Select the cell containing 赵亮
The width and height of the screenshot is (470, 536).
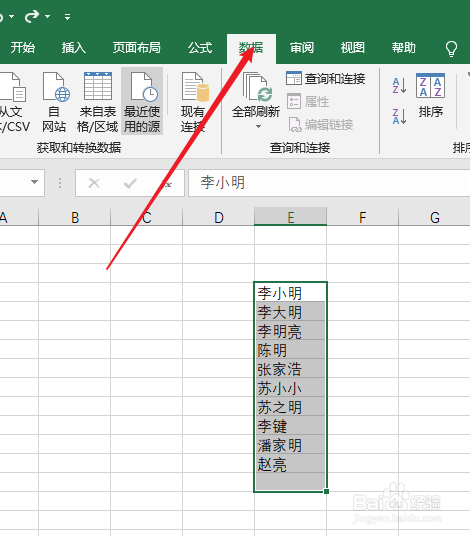point(291,463)
